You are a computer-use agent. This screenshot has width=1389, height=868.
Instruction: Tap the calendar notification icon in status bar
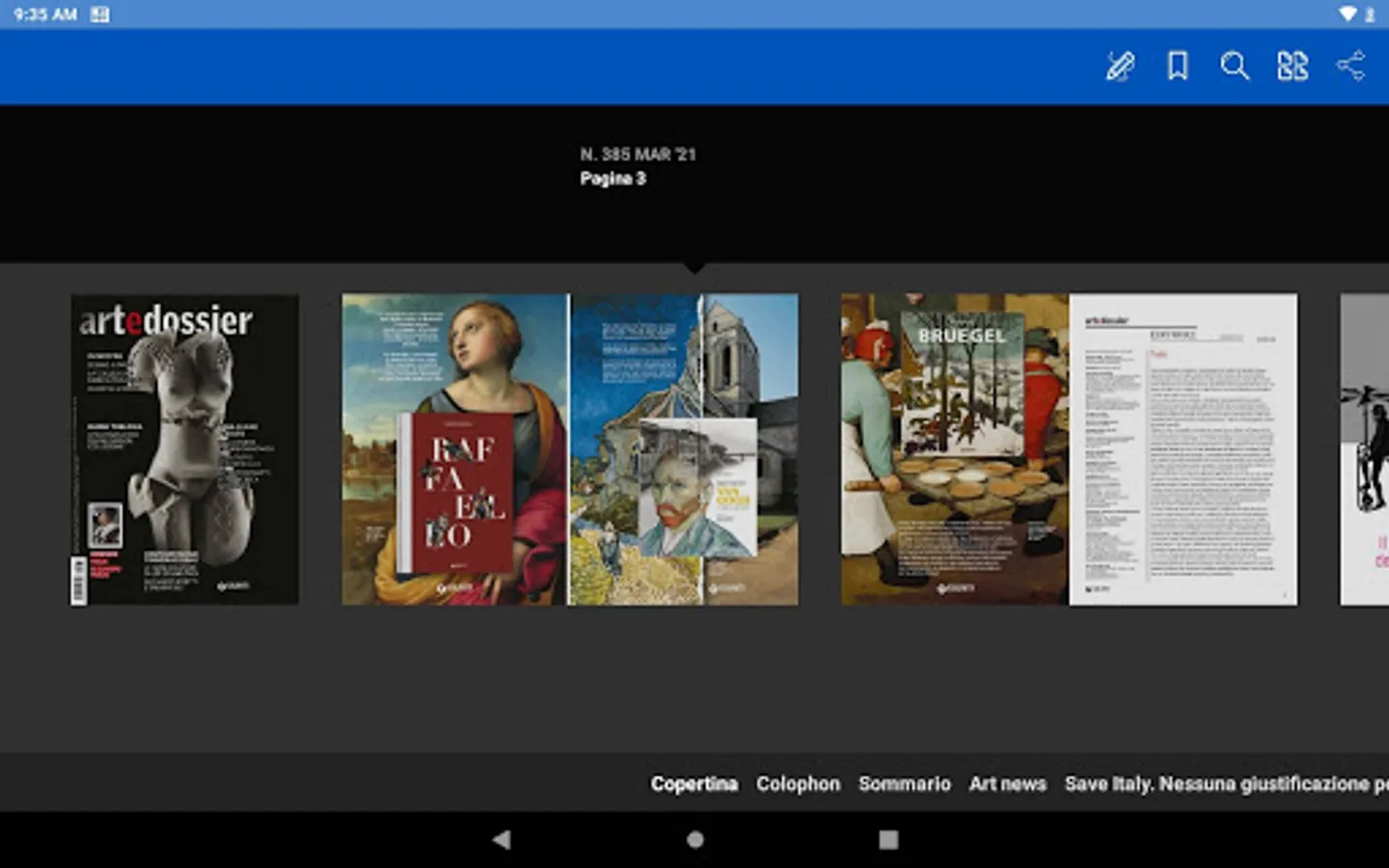point(100,14)
